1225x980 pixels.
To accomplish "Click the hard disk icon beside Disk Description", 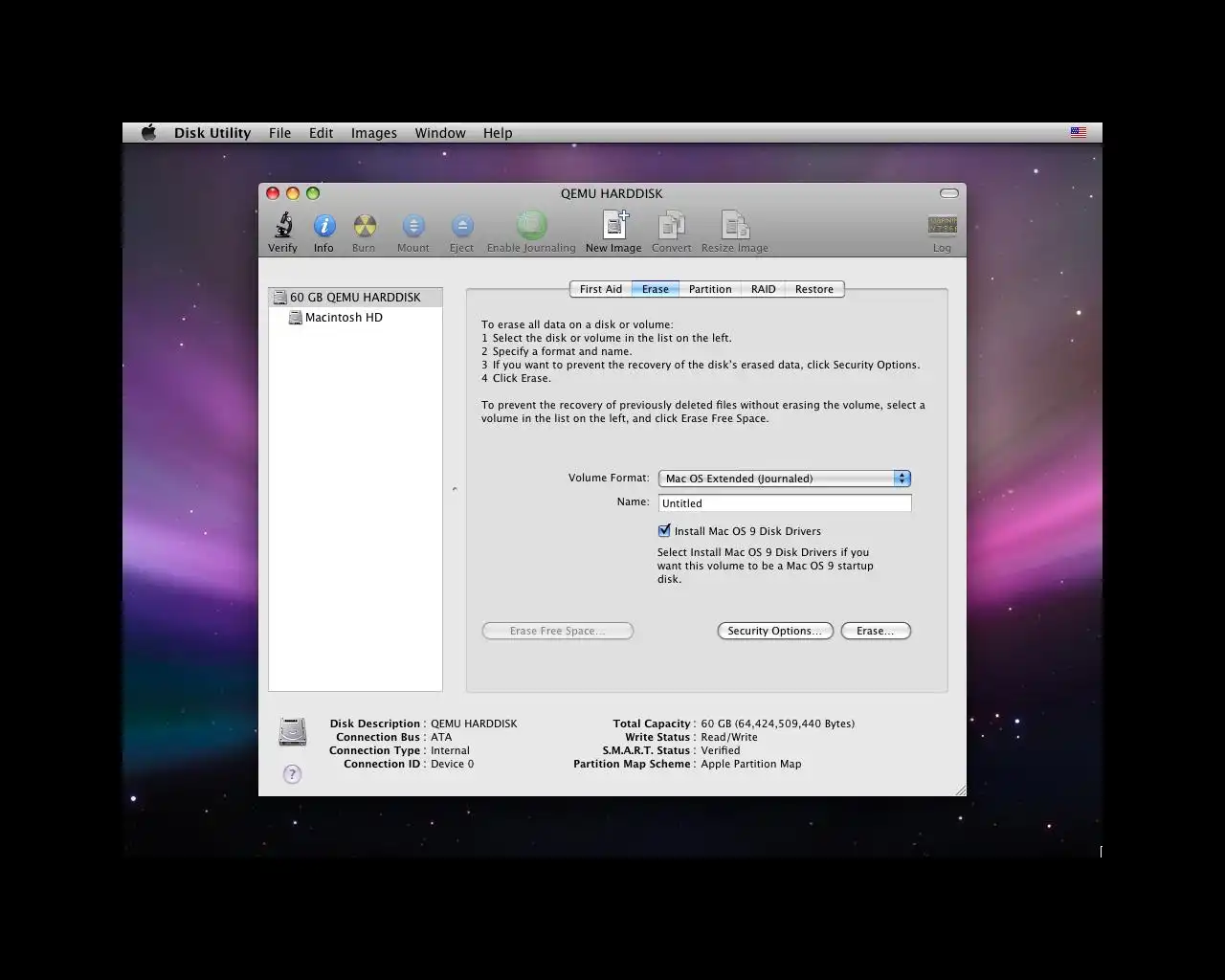I will click(293, 732).
